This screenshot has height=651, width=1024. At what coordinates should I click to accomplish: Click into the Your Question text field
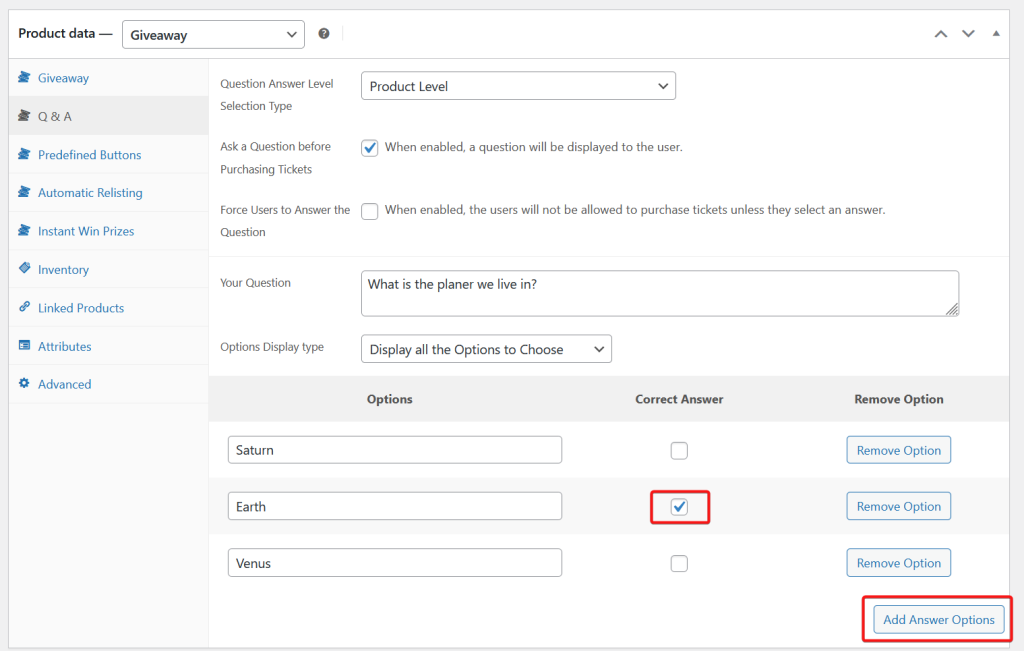[658, 294]
